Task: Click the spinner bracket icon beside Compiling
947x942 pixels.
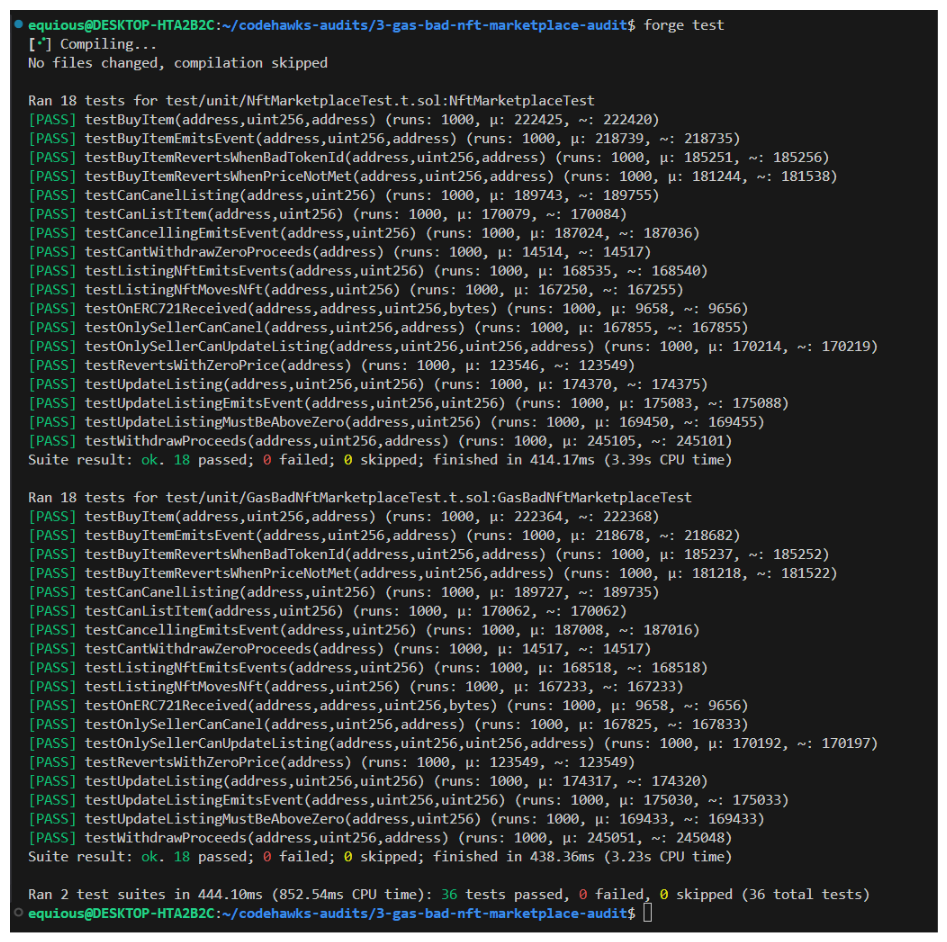Action: coord(40,44)
